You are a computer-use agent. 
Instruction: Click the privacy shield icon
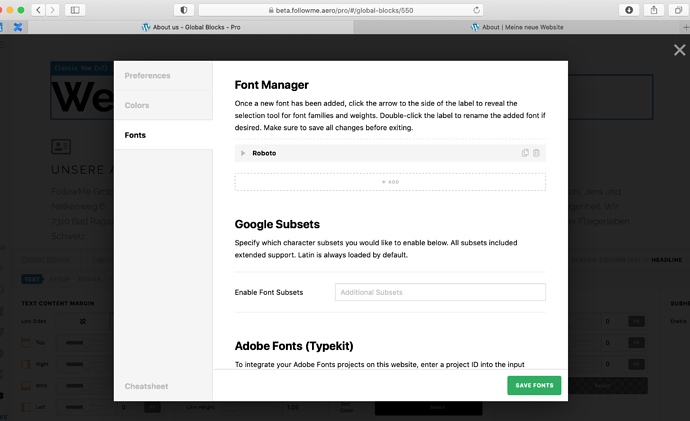click(x=183, y=9)
